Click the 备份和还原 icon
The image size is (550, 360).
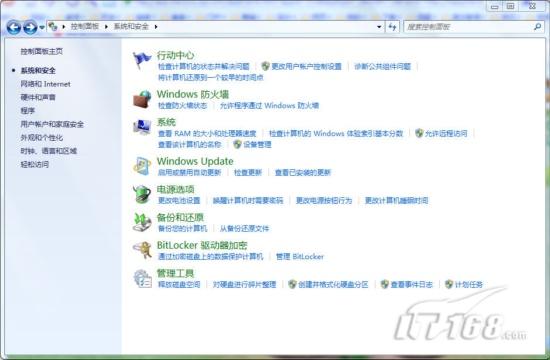click(142, 222)
